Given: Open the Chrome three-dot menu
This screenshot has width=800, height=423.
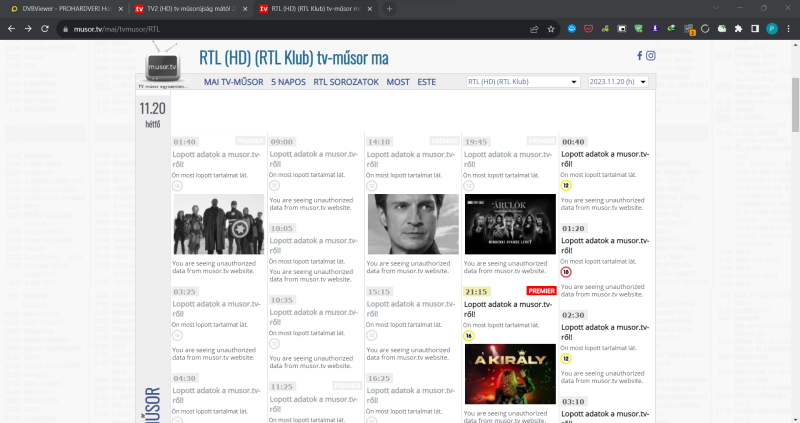Looking at the screenshot, I should [x=789, y=29].
